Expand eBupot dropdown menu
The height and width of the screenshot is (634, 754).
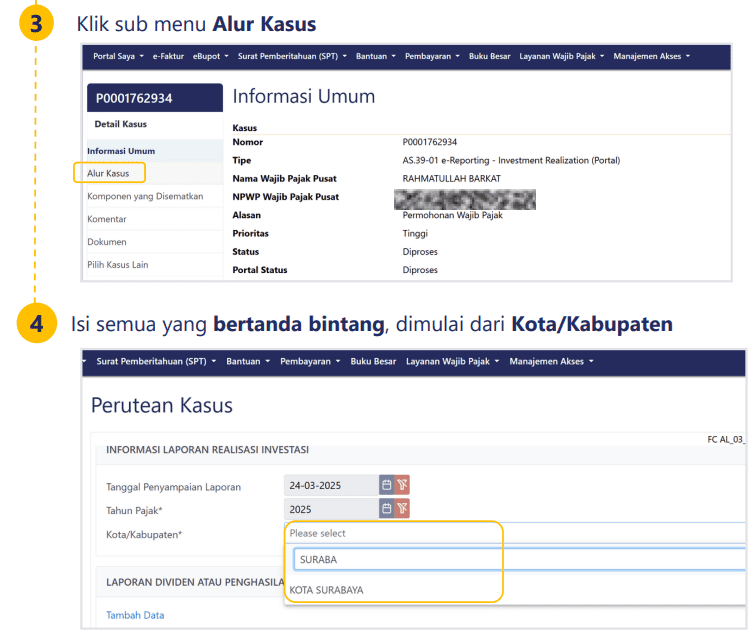point(211,56)
